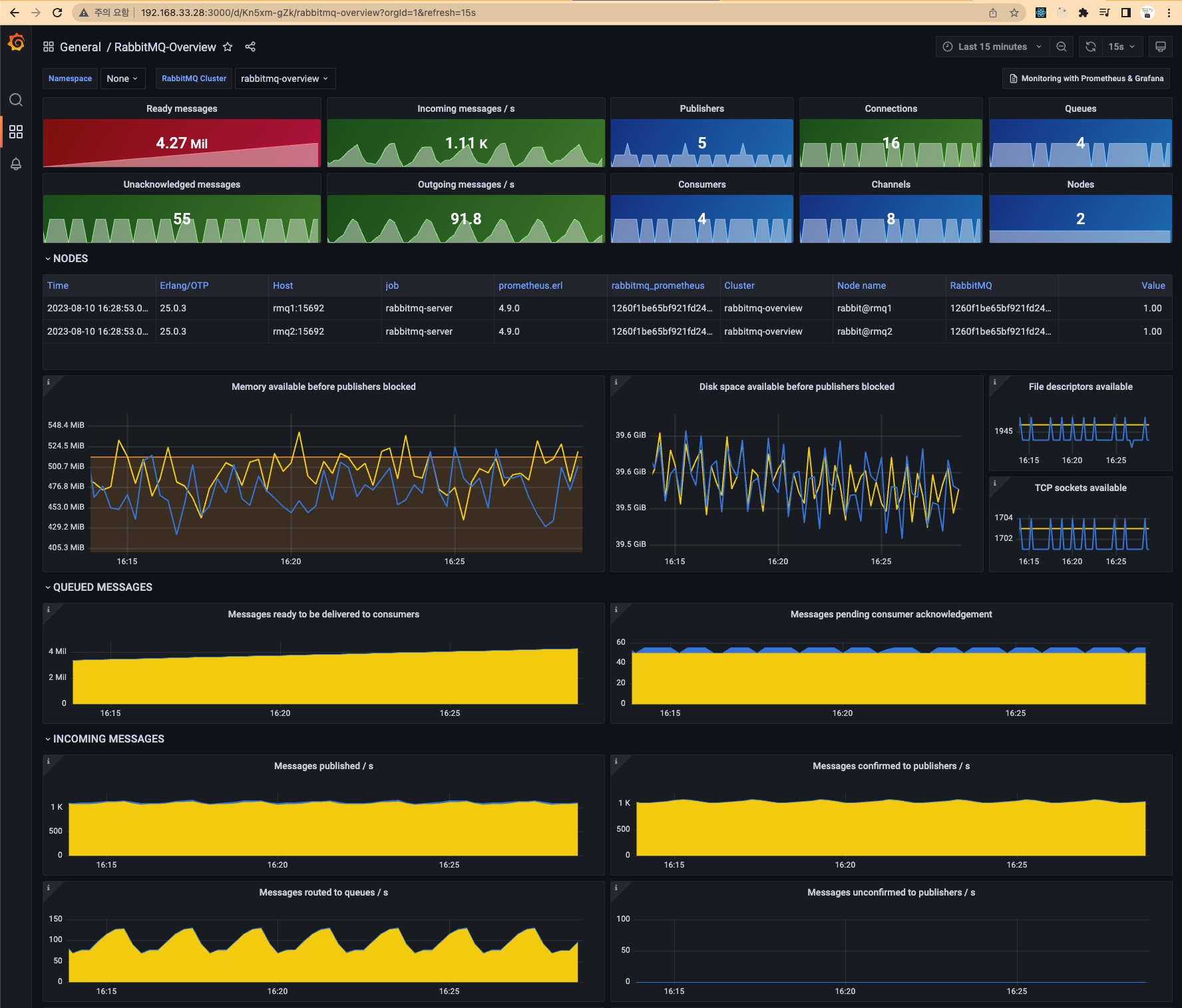Sort the table by Value column

[1153, 285]
